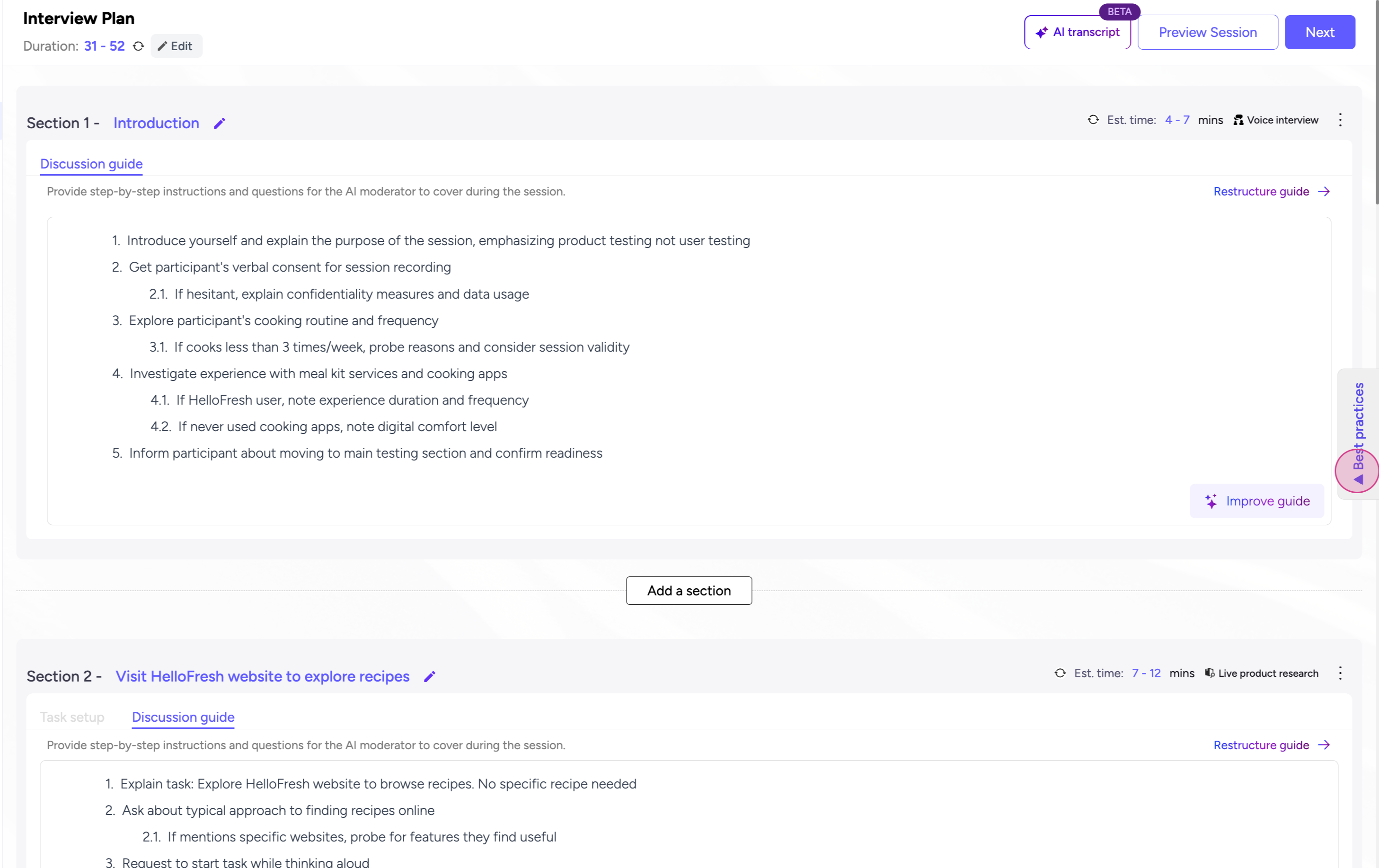
Task: Click step 'Explore participant's cooking routine and frequency'
Action: point(283,320)
